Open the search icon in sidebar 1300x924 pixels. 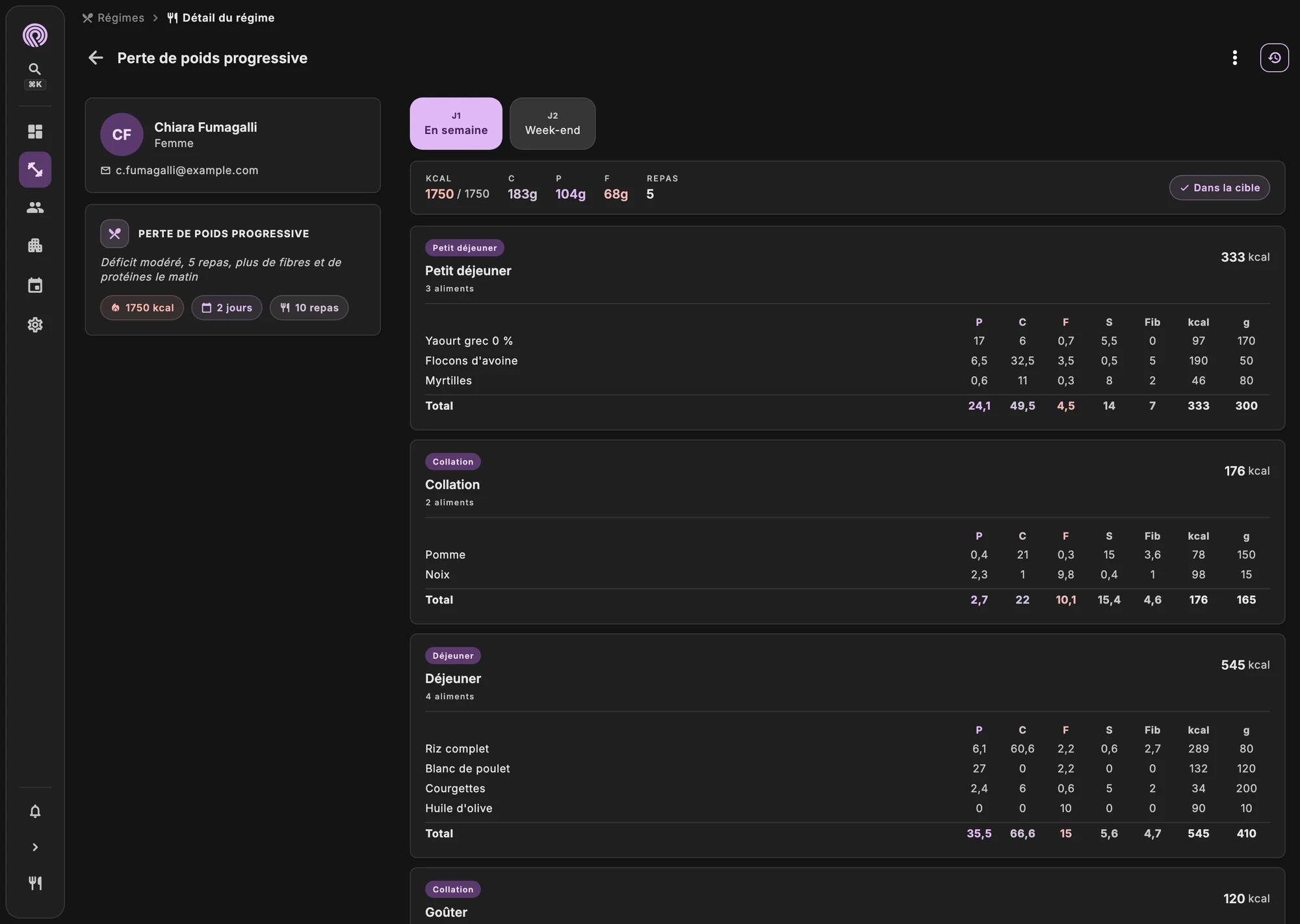tap(35, 69)
